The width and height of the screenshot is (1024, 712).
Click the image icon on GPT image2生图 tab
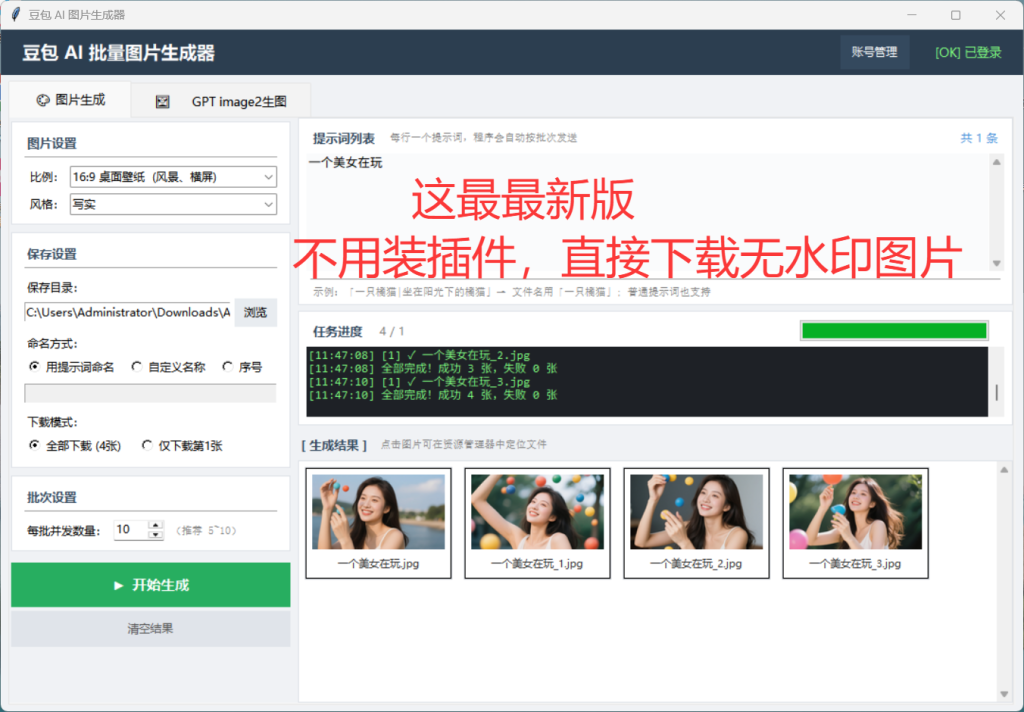click(163, 101)
